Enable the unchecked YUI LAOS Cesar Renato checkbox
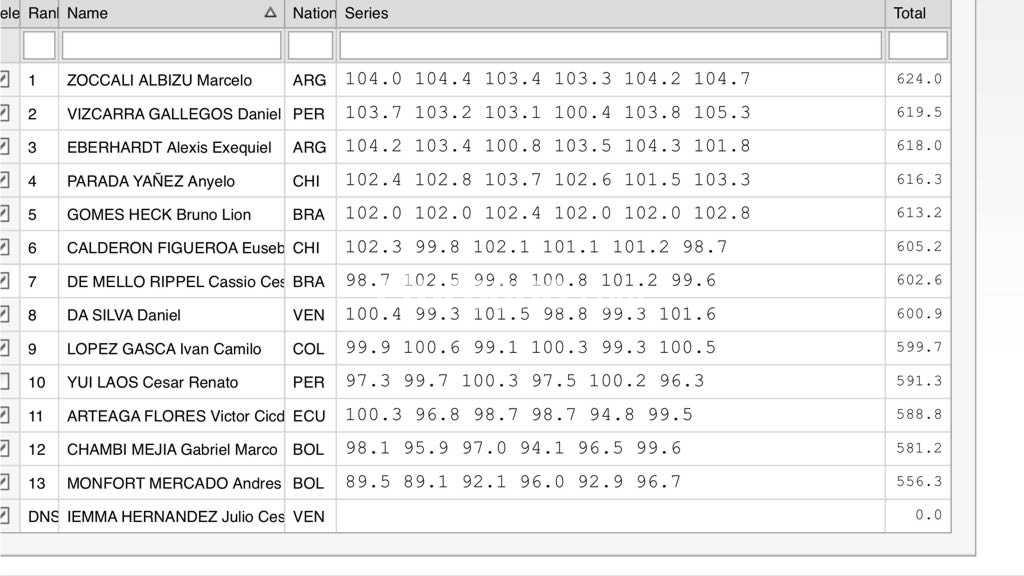 (5, 382)
